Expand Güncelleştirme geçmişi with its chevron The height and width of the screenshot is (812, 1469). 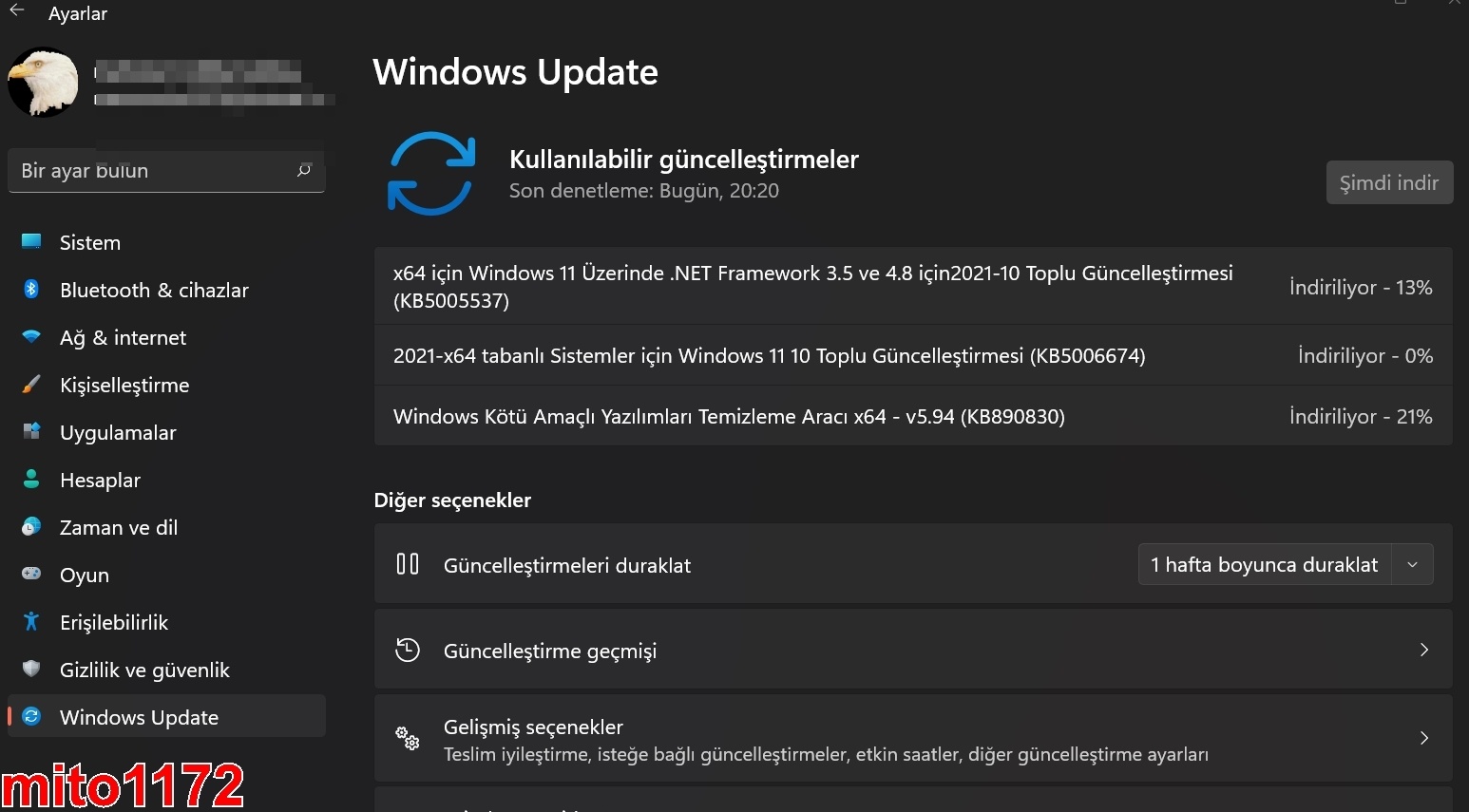click(1423, 650)
